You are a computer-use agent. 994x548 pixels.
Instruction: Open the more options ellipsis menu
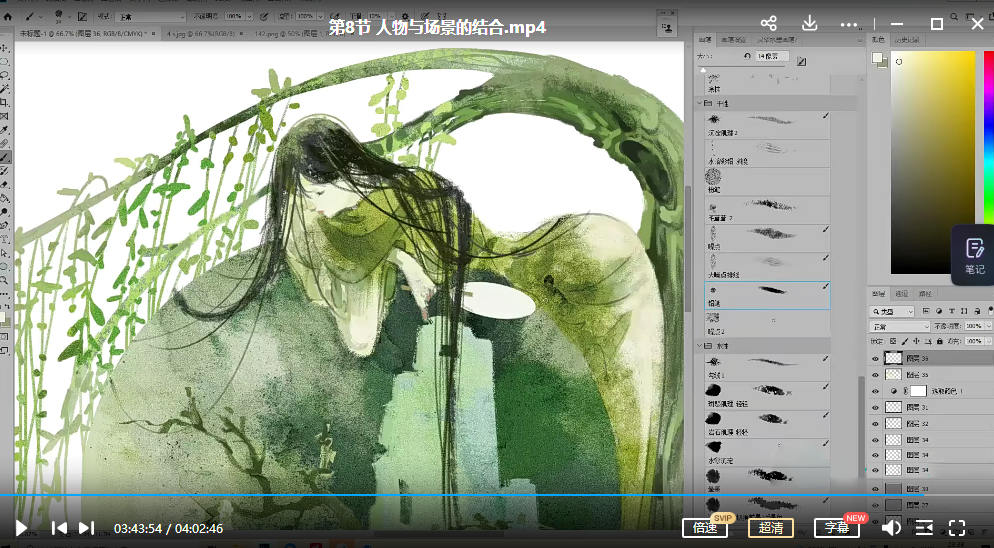coord(849,24)
